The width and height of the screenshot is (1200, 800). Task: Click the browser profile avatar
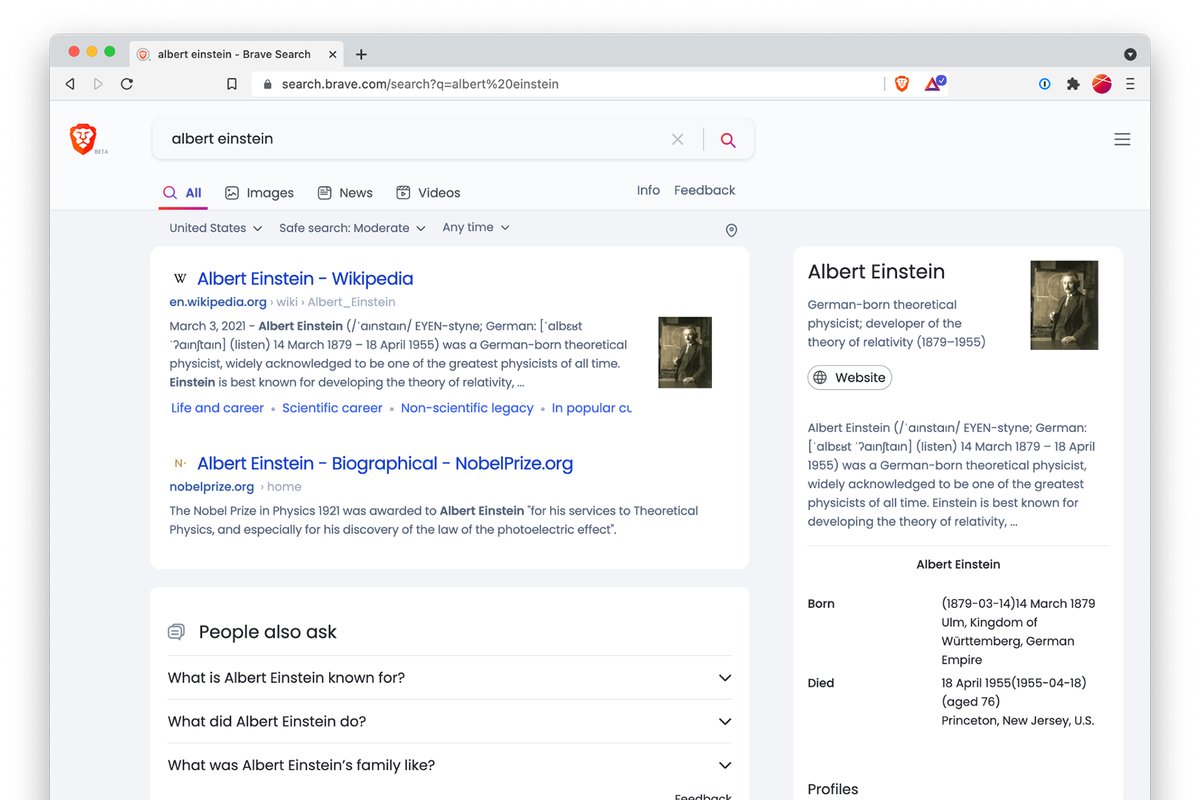pyautogui.click(x=1101, y=84)
